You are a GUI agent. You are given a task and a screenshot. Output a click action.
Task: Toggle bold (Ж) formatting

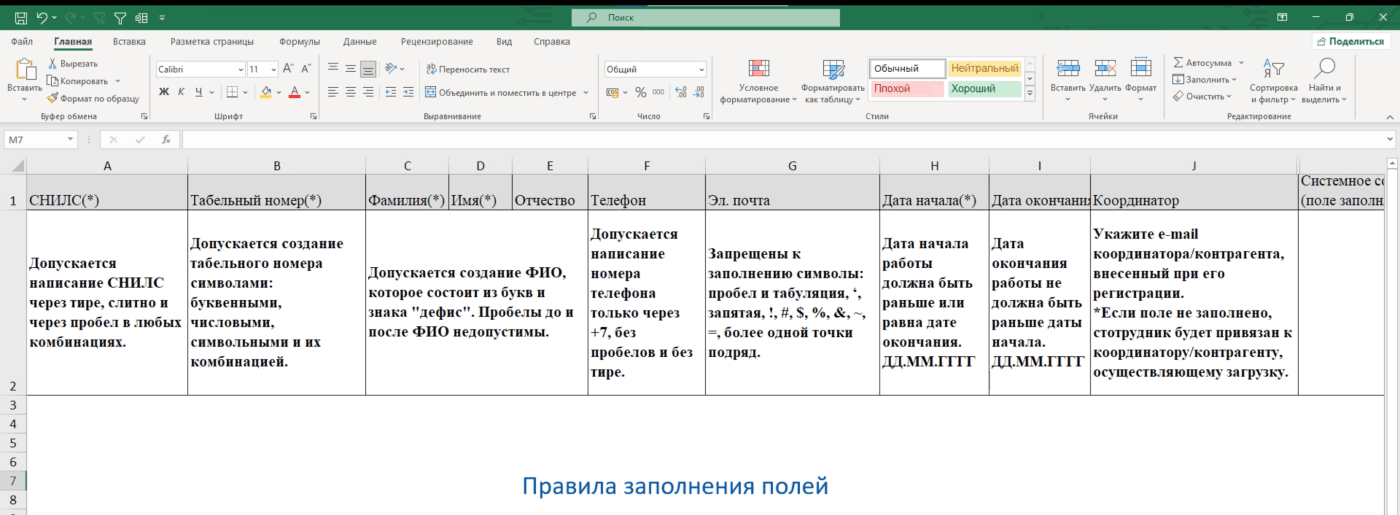(164, 92)
